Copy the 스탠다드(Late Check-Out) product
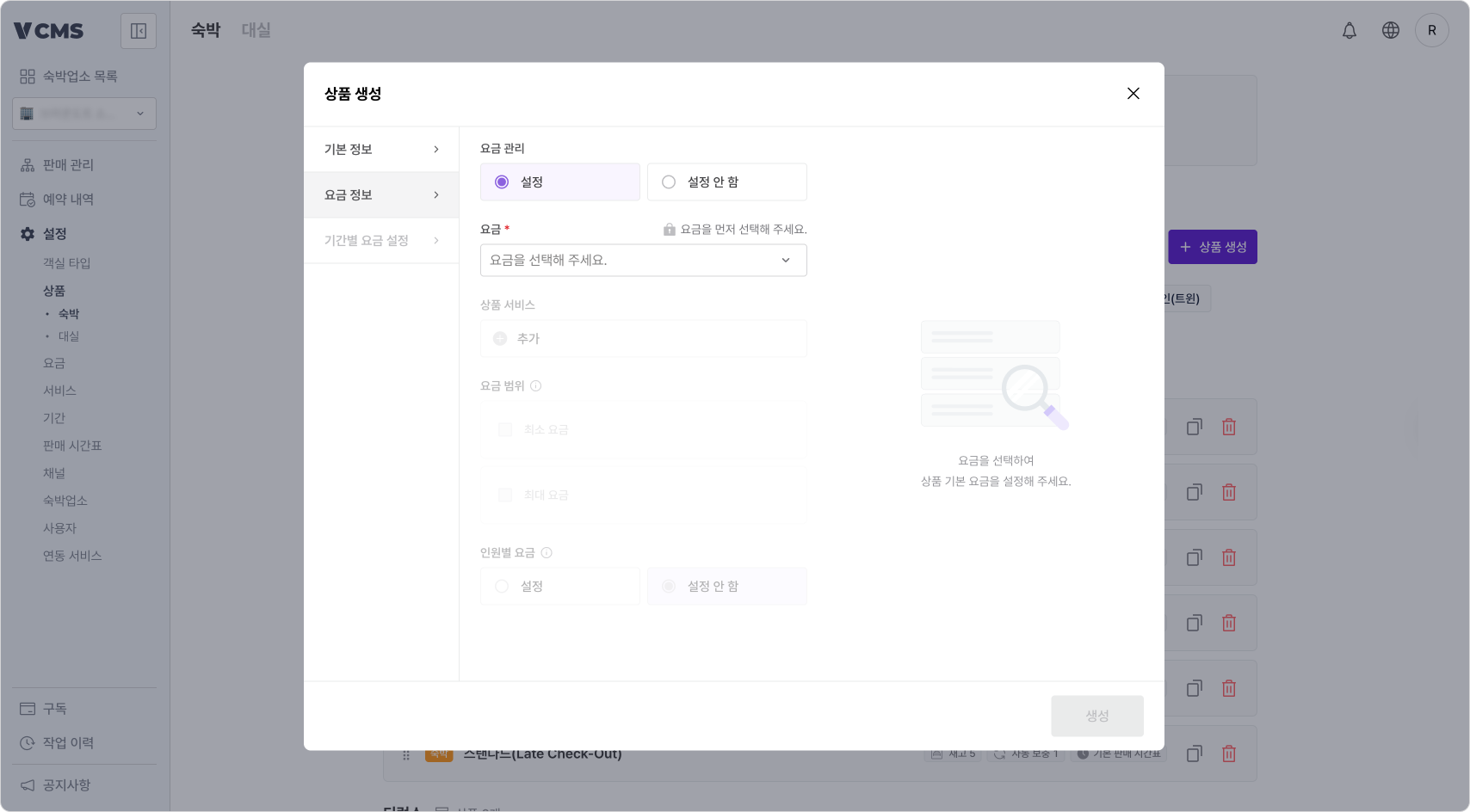Image resolution: width=1470 pixels, height=812 pixels. tap(1194, 754)
